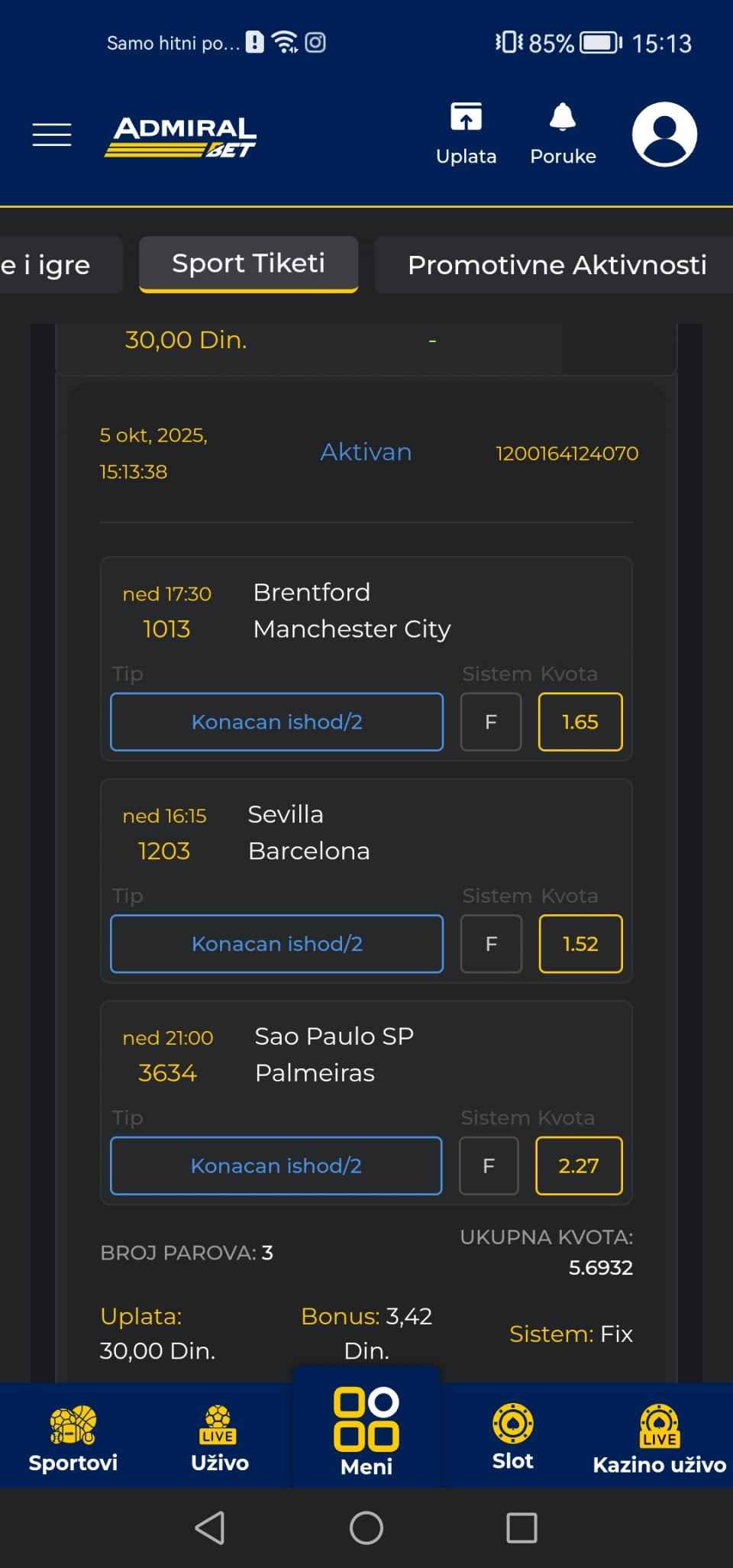733x1568 pixels.
Task: Switch to Sport Tiketi tab
Action: point(249,264)
